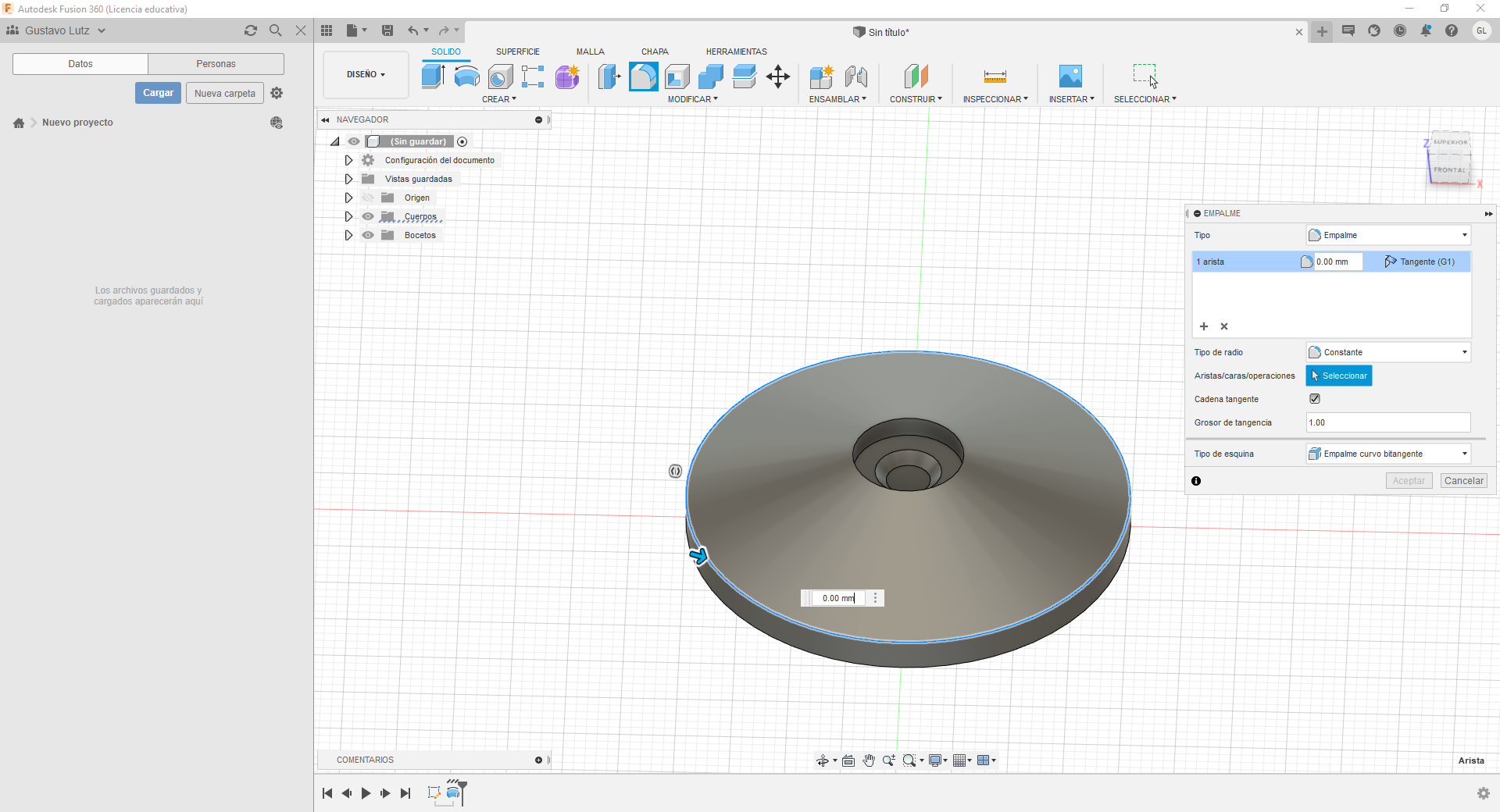Screen dimensions: 1500x812
Task: Click the Save disk icon
Action: (387, 30)
